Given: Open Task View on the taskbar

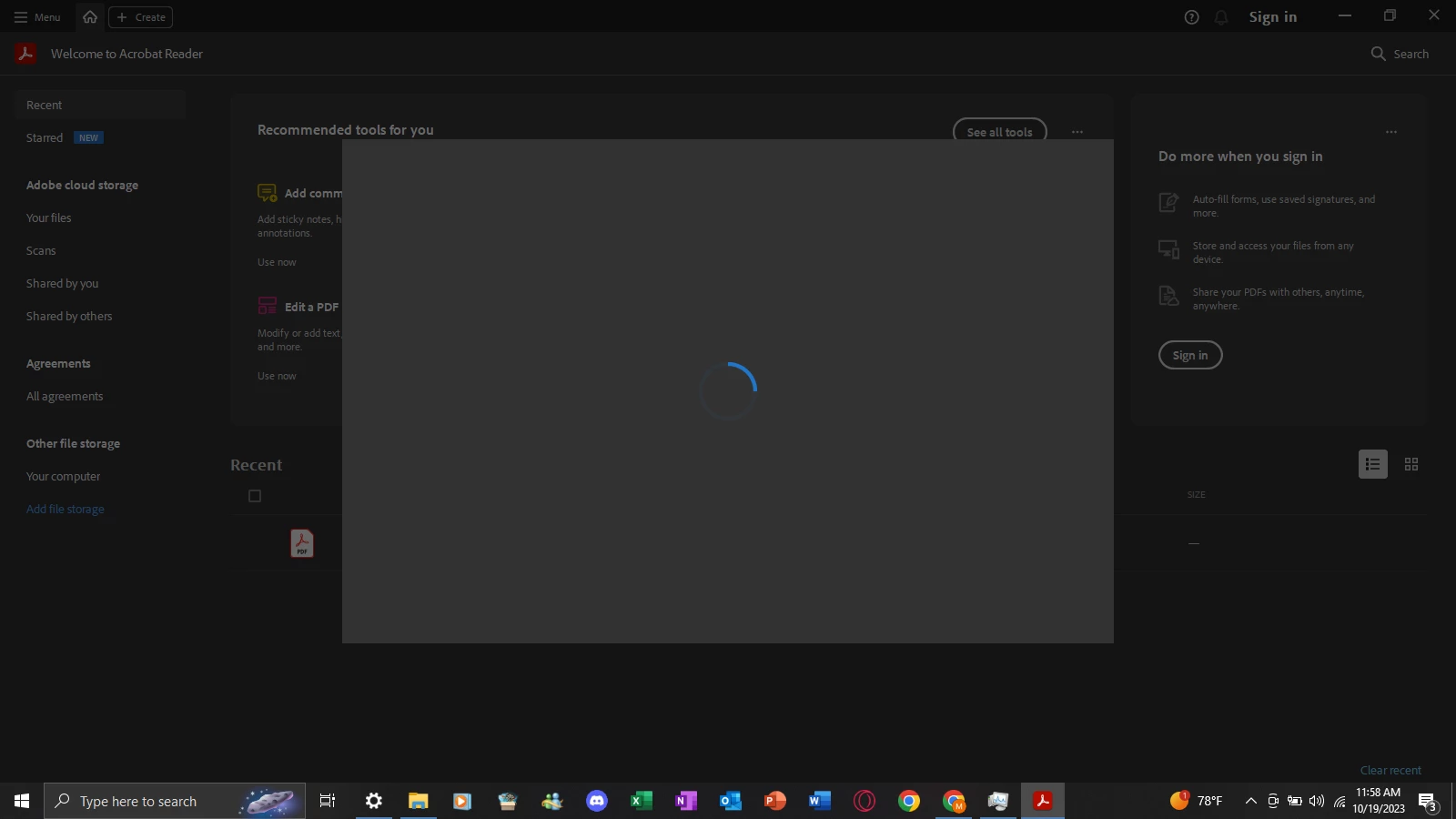Looking at the screenshot, I should (328, 801).
